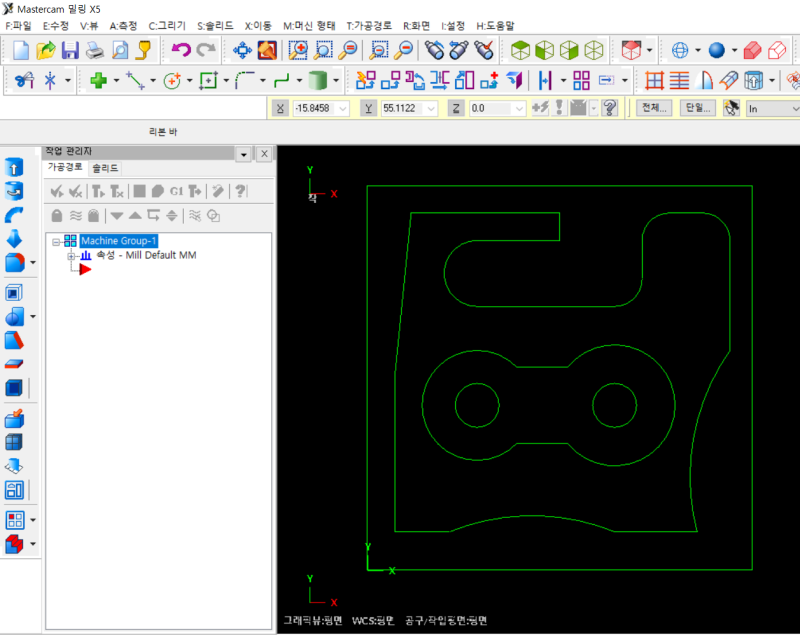Collapse the Machine Group-1 tree node
The width and height of the screenshot is (800, 635).
pos(57,241)
